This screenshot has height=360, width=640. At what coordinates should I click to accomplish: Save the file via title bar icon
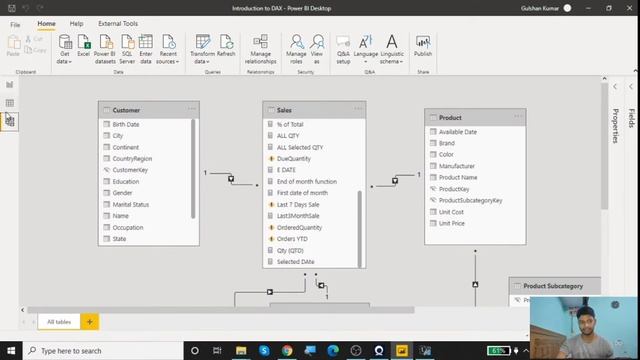pyautogui.click(x=12, y=8)
